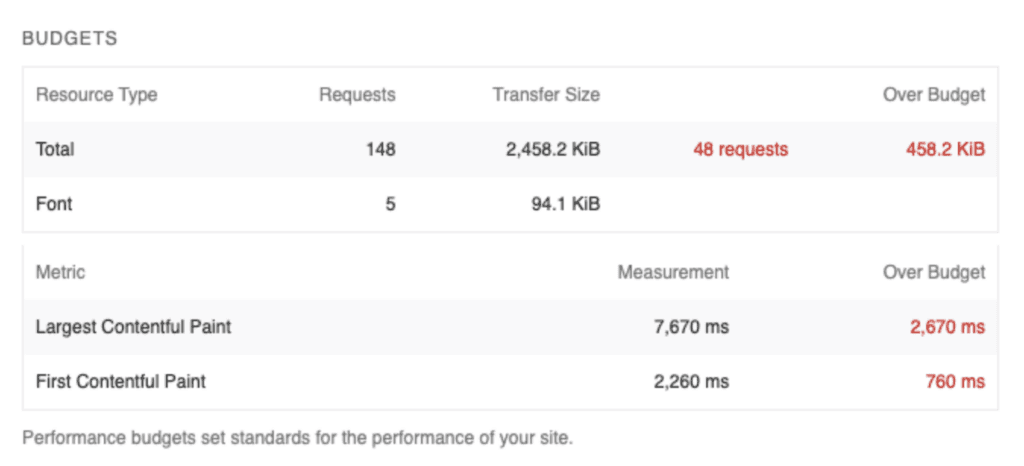1024x466 pixels.
Task: Select the Resource Type column header
Action: click(96, 95)
